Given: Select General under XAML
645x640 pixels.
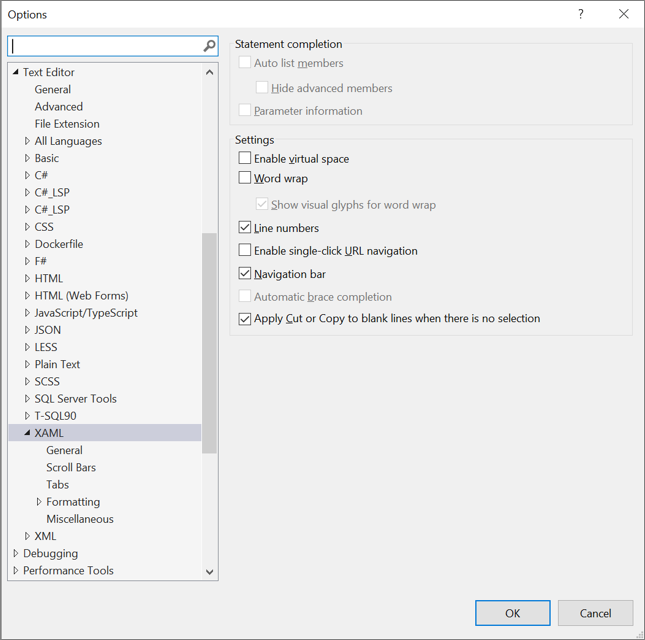Looking at the screenshot, I should point(64,450).
